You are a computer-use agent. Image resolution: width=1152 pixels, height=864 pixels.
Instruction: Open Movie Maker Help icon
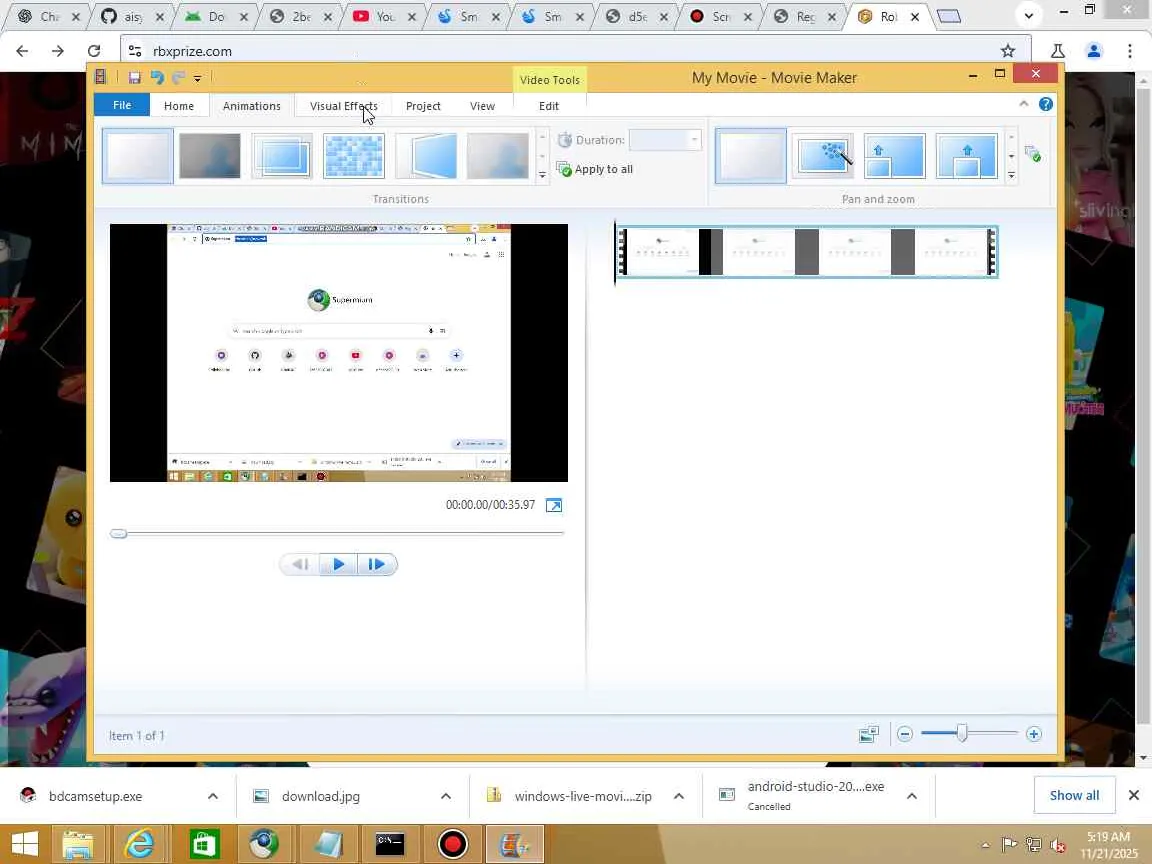1045,104
